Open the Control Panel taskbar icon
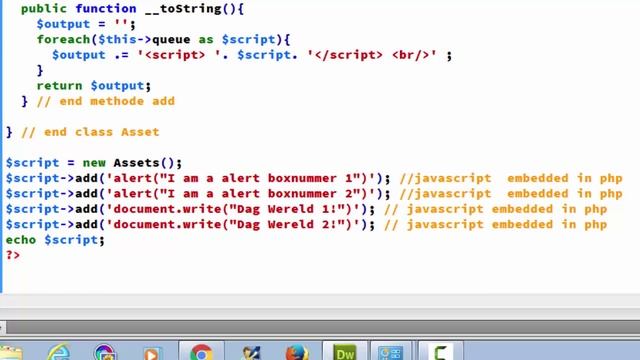This screenshot has width=640, height=360. pyautogui.click(x=391, y=351)
